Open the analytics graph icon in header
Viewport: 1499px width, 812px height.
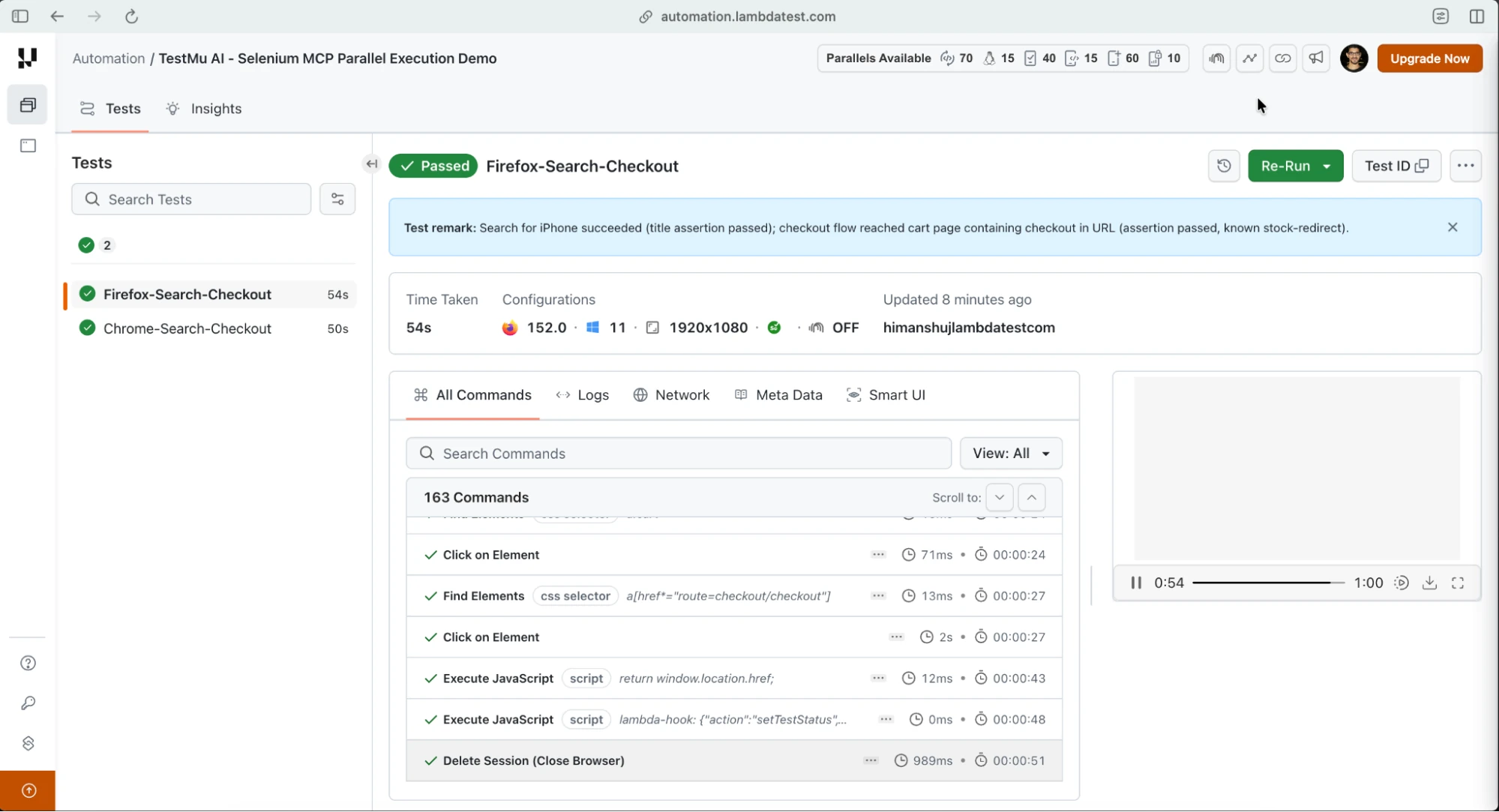[x=1249, y=58]
